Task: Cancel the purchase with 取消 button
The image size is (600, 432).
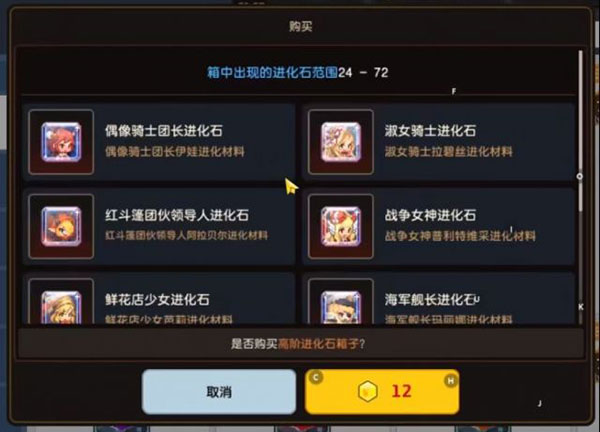Action: point(219,392)
